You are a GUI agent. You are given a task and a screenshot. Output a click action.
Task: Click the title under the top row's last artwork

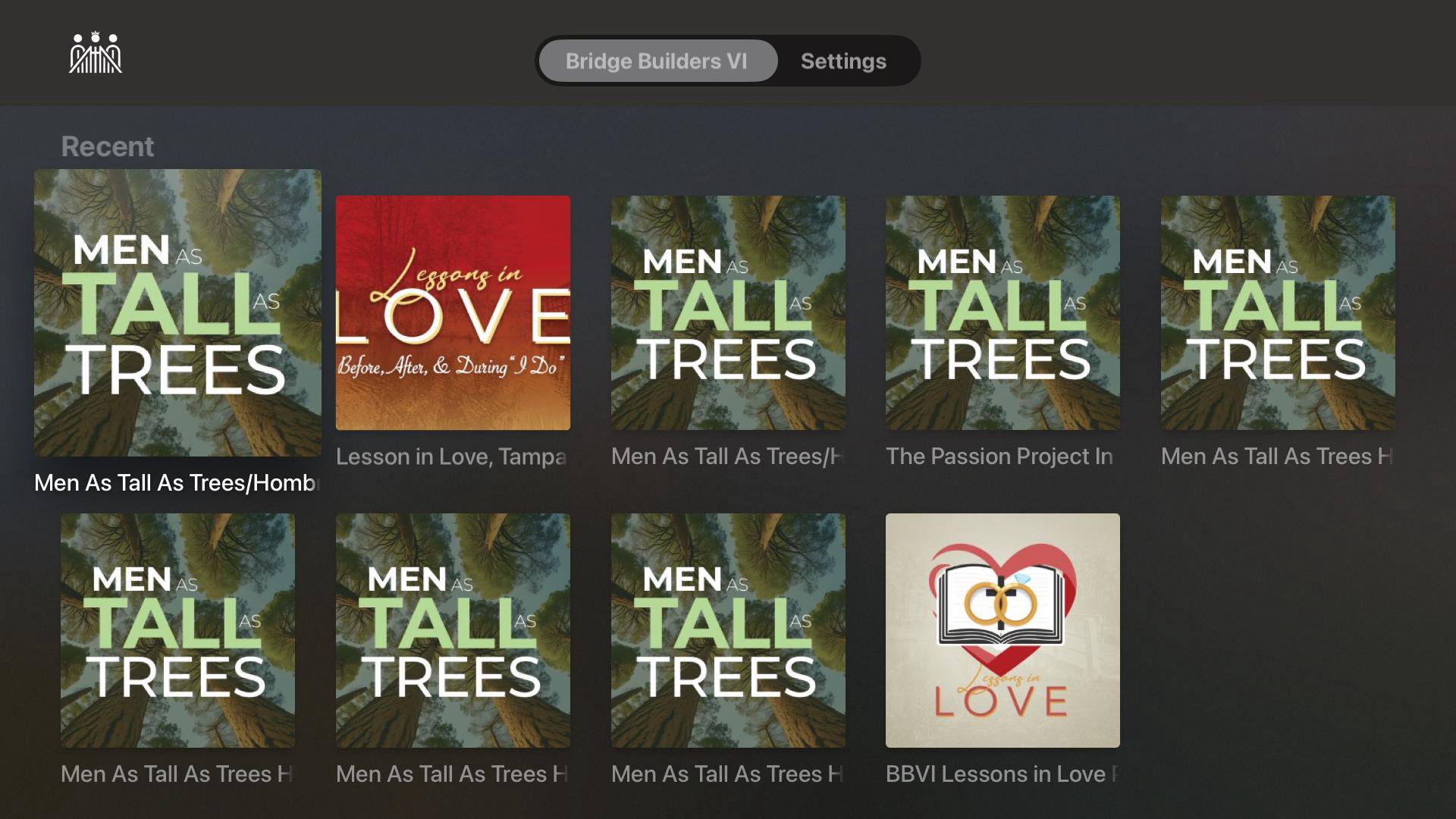point(1276,457)
